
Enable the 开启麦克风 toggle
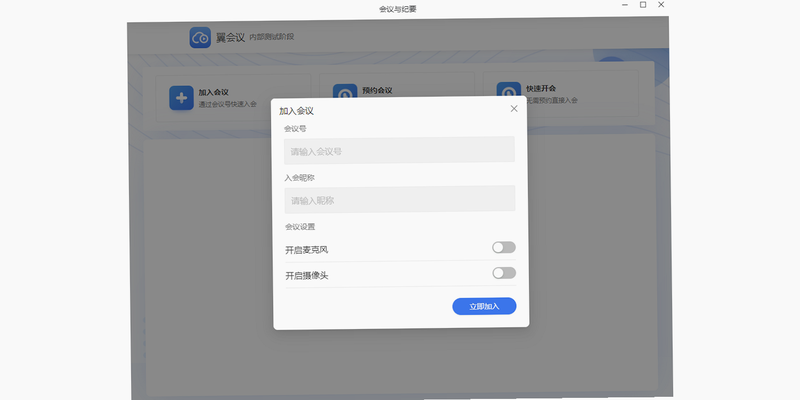[504, 247]
